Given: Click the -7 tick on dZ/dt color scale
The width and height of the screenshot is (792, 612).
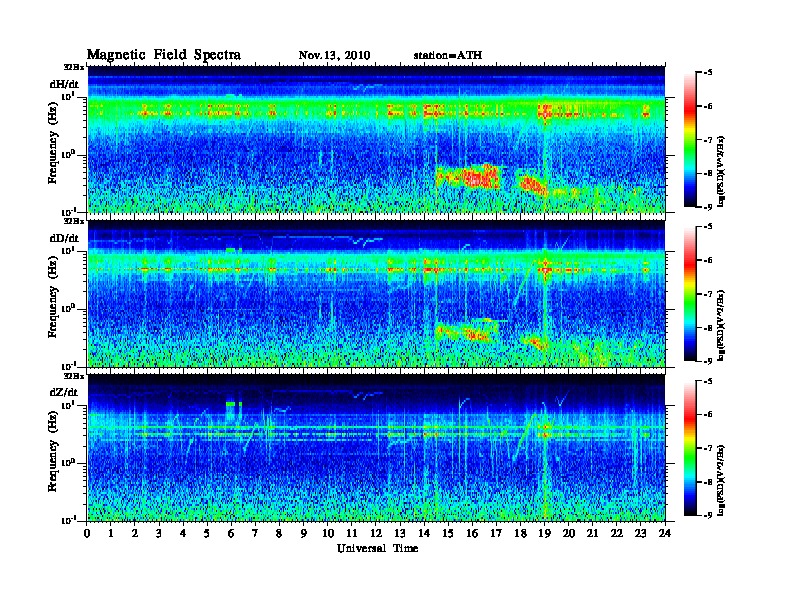Looking at the screenshot, I should tap(708, 448).
